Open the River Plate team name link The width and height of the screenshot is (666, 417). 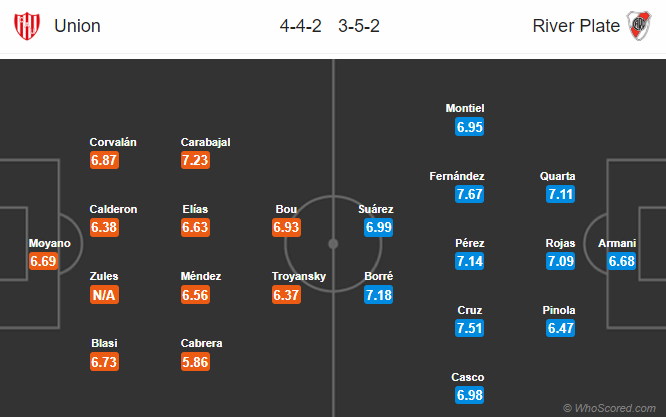[x=576, y=26]
